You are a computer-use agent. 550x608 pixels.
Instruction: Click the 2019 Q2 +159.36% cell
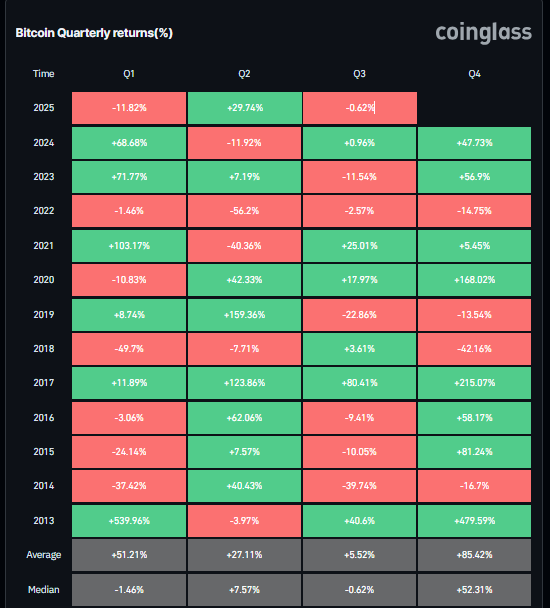[x=244, y=315]
